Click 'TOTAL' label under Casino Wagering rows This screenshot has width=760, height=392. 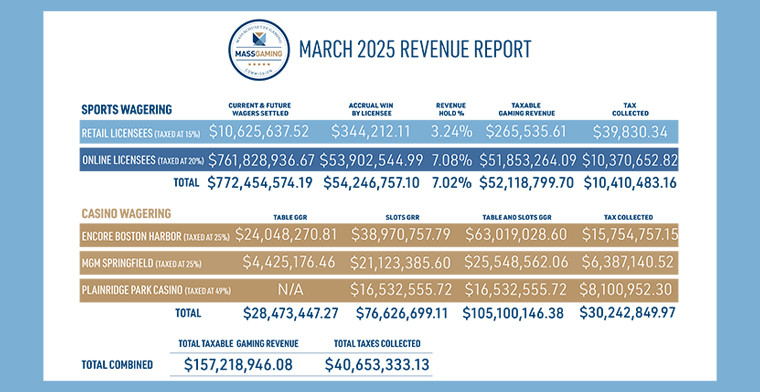[188, 314]
